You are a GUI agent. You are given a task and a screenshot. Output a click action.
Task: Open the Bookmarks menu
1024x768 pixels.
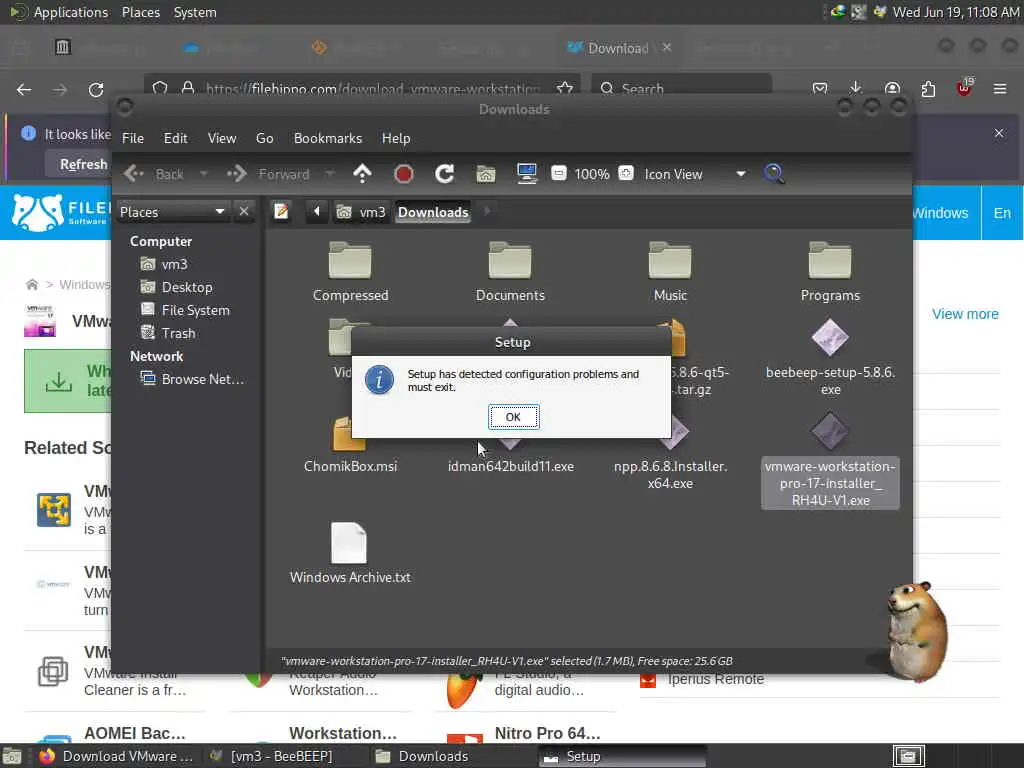click(328, 138)
